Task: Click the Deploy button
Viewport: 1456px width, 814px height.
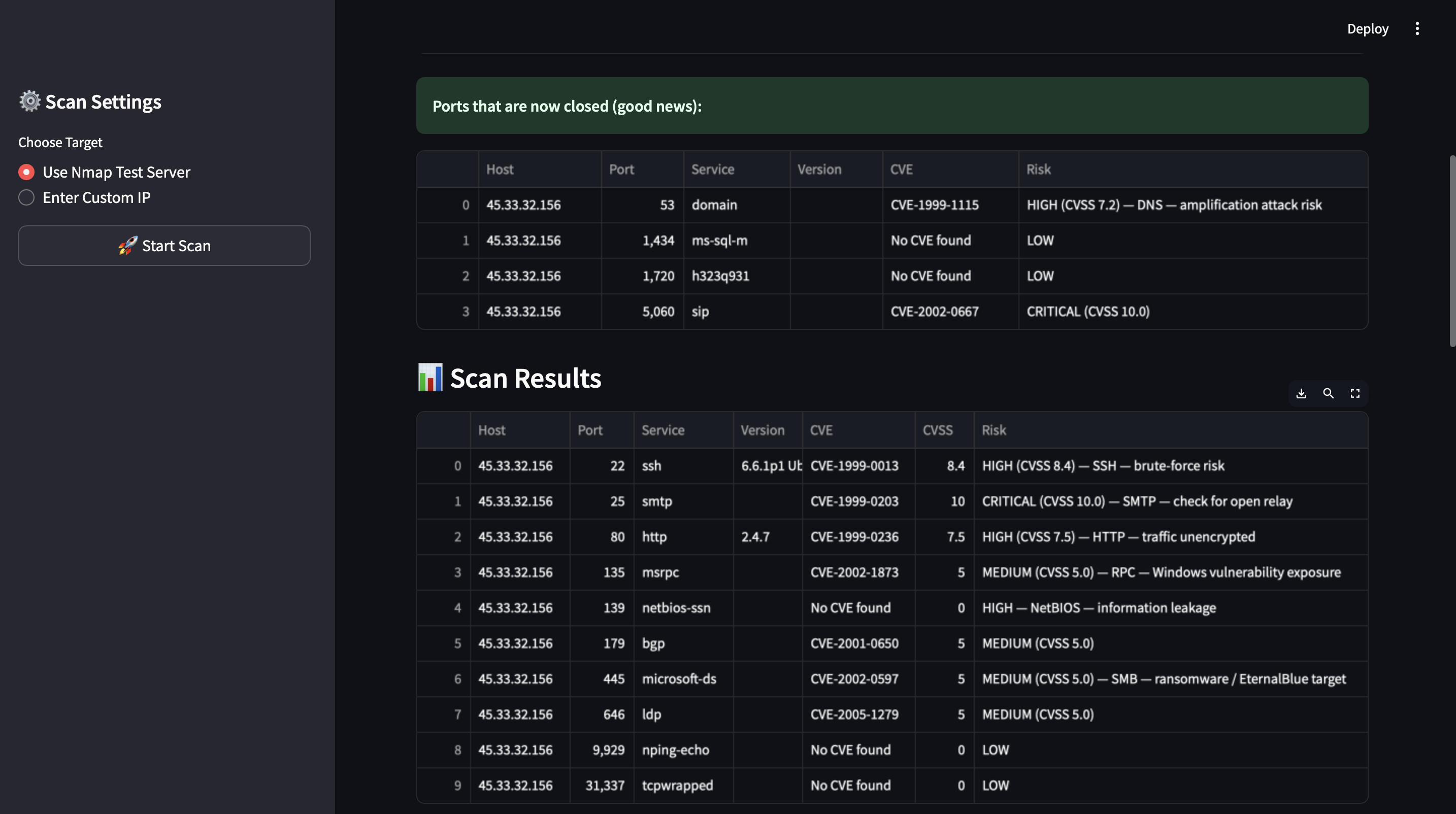Action: click(1367, 29)
